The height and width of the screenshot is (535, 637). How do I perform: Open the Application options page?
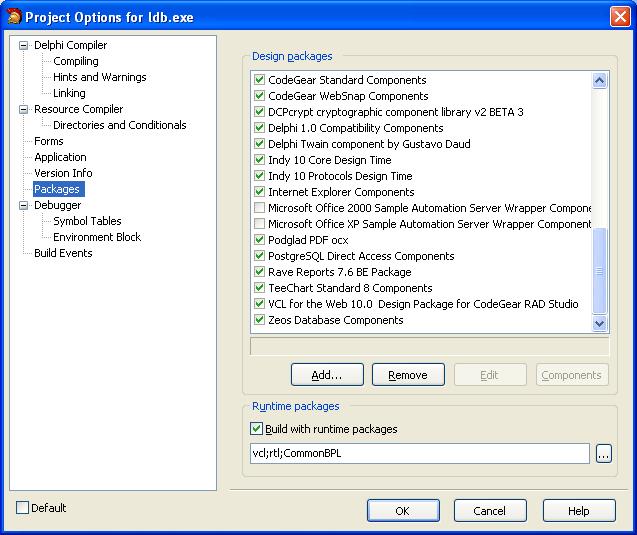(x=60, y=157)
